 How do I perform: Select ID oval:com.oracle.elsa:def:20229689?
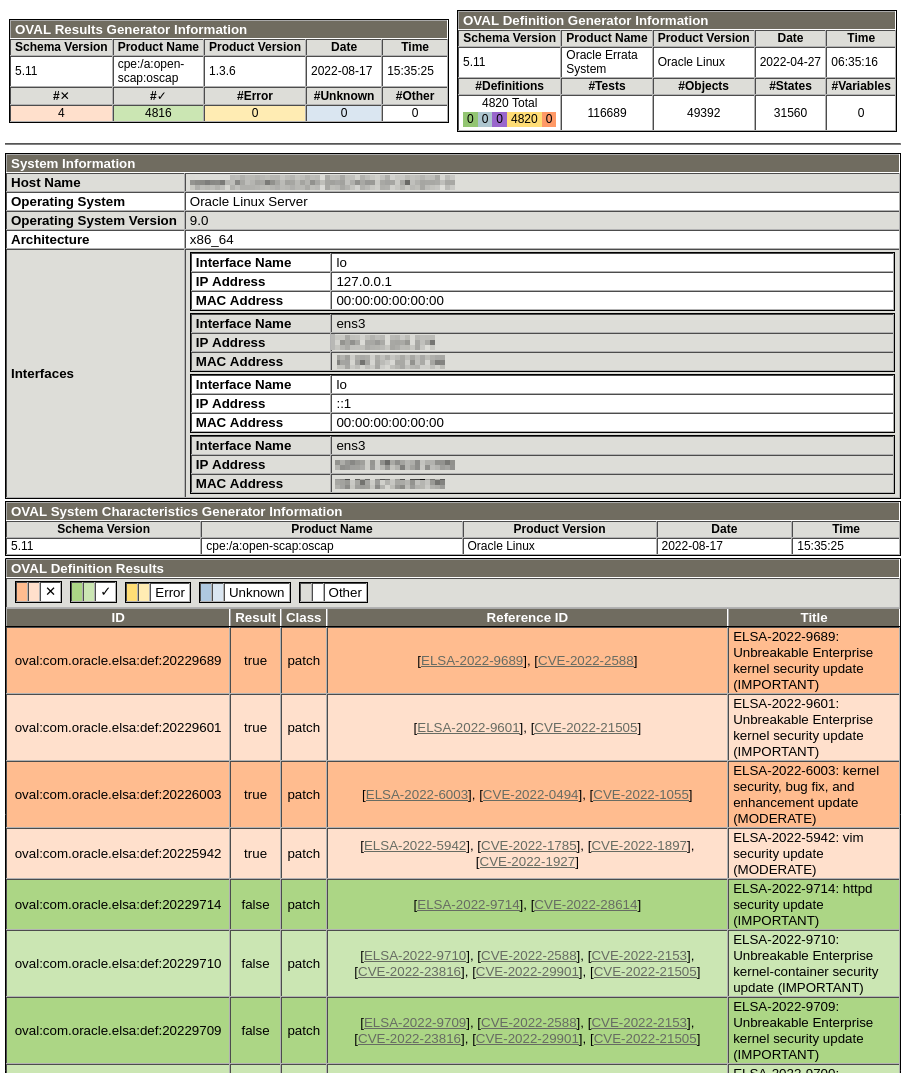pyautogui.click(x=118, y=661)
